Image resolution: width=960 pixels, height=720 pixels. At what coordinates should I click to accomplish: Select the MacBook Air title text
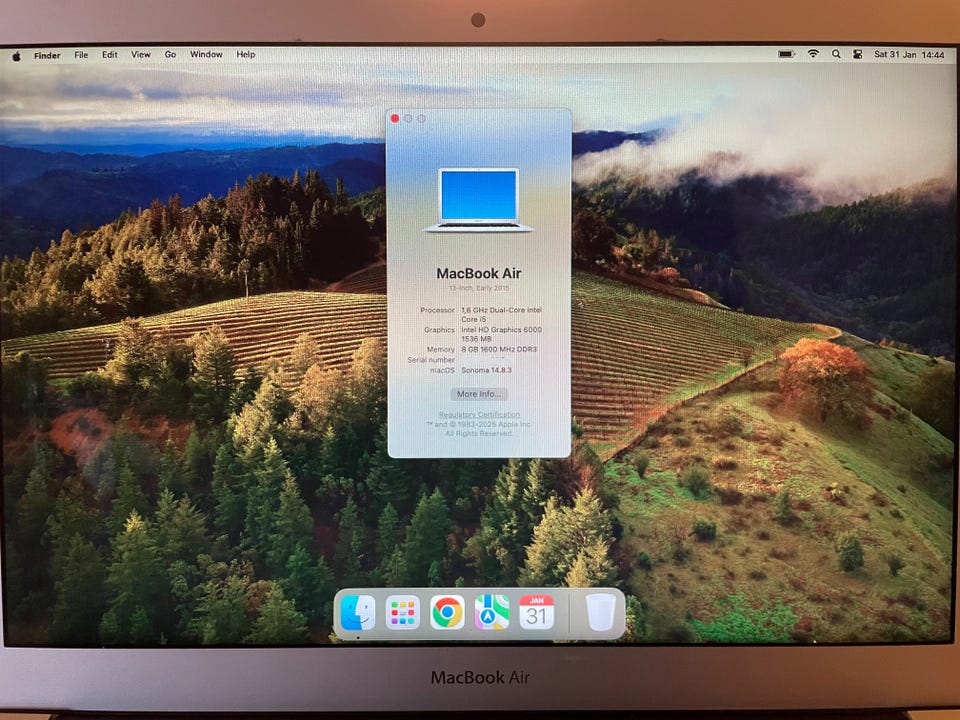[x=479, y=274]
